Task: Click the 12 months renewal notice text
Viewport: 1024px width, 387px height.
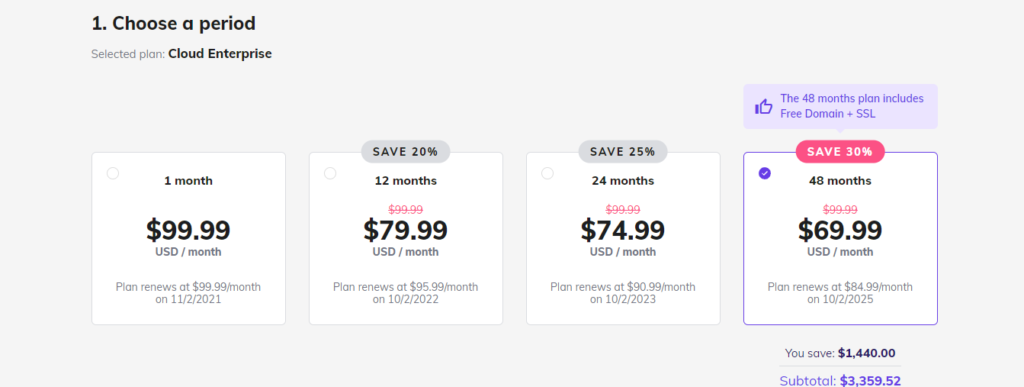Action: 406,293
